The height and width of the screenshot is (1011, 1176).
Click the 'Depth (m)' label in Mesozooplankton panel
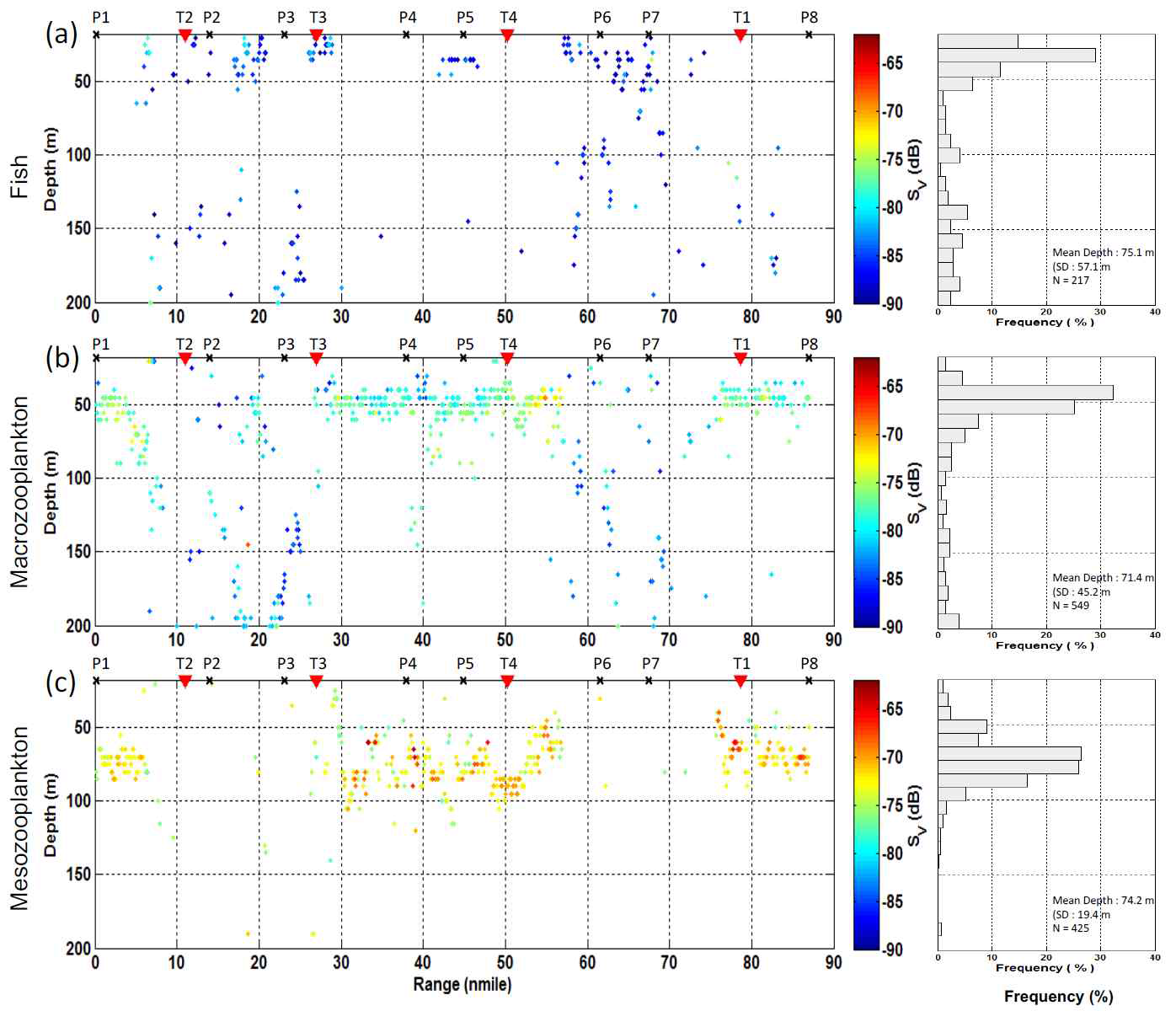coord(51,816)
